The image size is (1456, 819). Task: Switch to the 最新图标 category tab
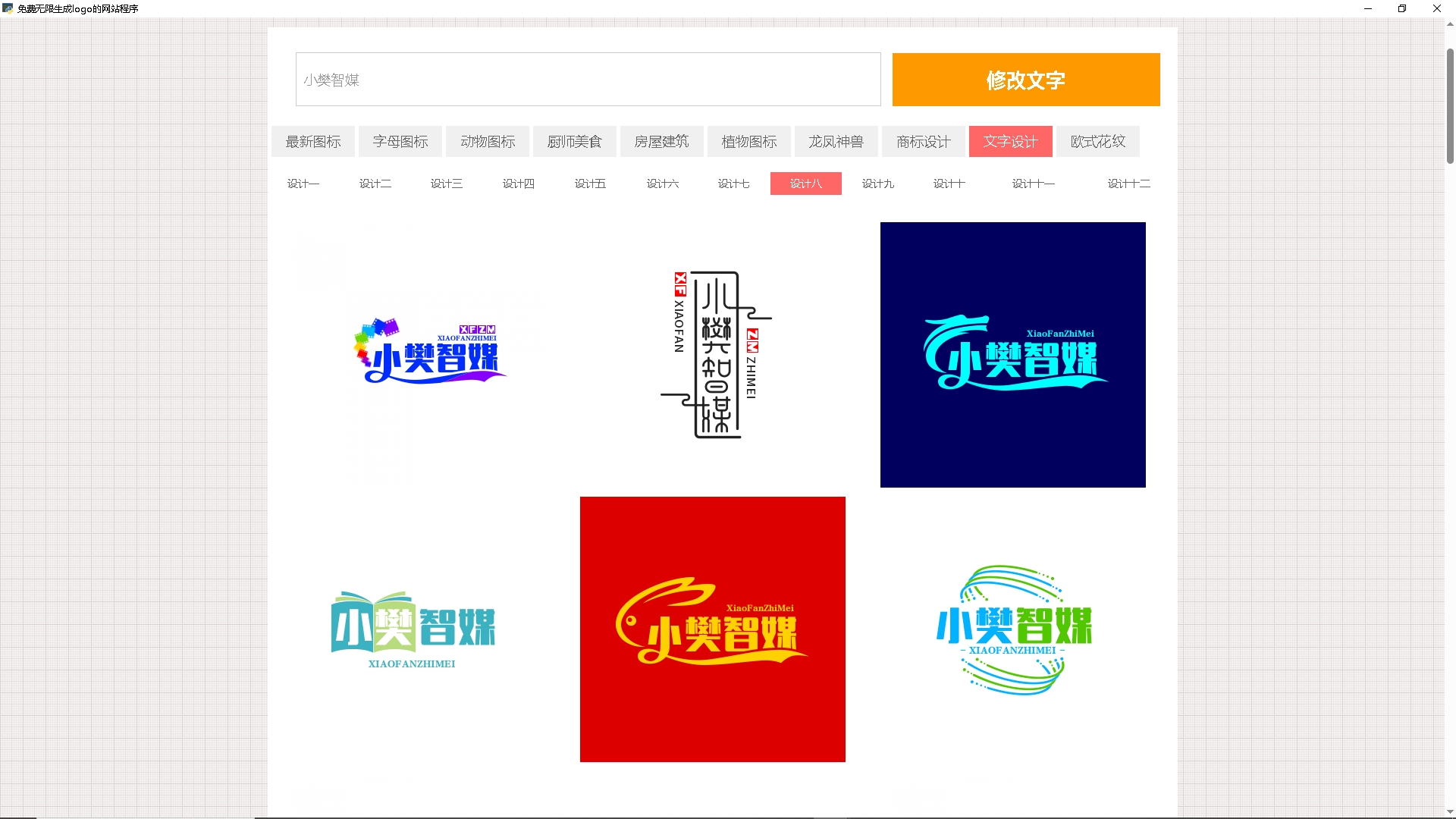click(x=313, y=142)
